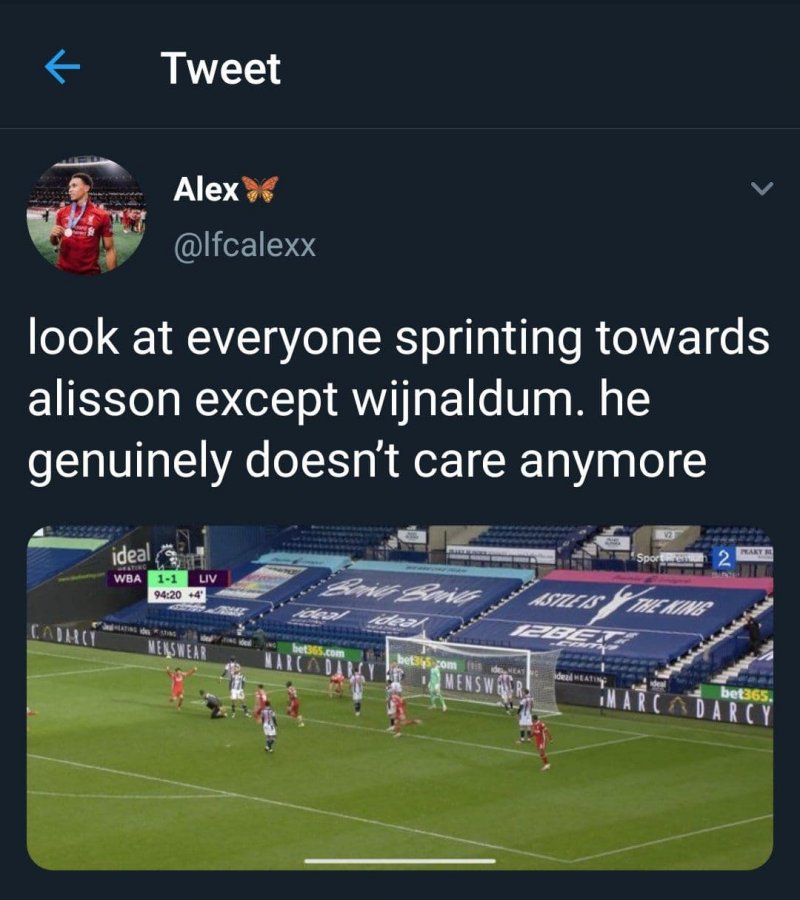Open the Alex display name link
This screenshot has width=800, height=900.
coord(206,189)
